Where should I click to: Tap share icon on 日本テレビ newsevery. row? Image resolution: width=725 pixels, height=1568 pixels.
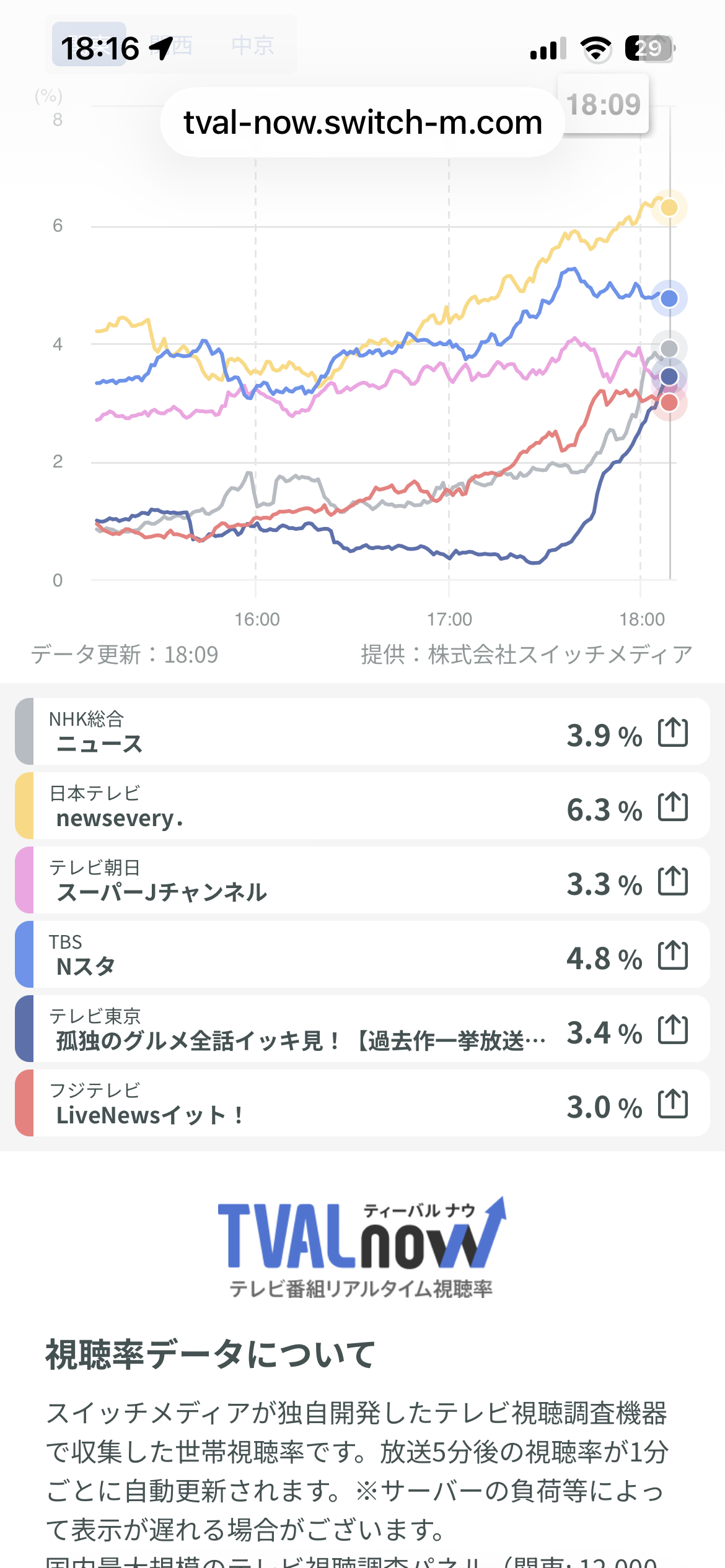pos(673,807)
